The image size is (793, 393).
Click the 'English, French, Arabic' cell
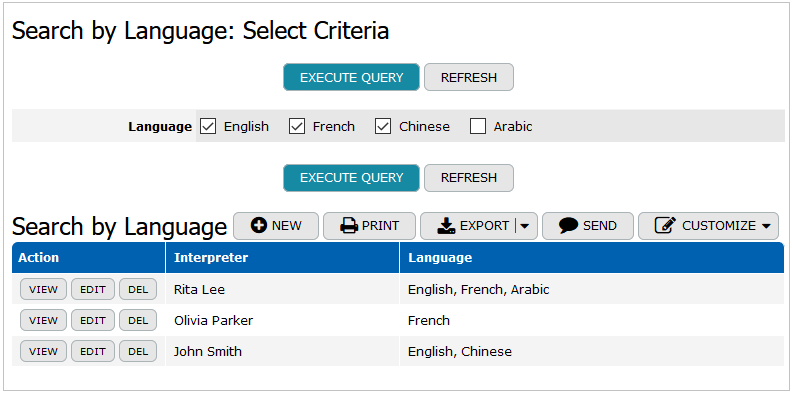tap(592, 289)
